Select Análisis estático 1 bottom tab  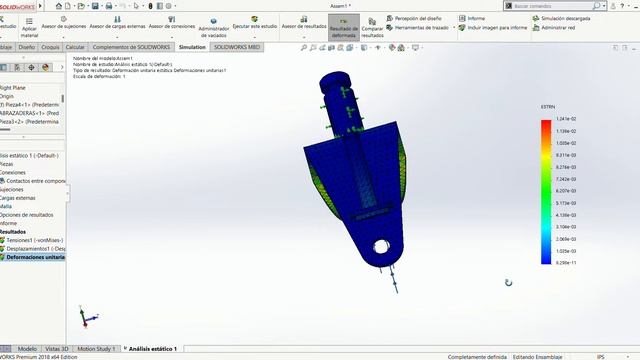152,349
